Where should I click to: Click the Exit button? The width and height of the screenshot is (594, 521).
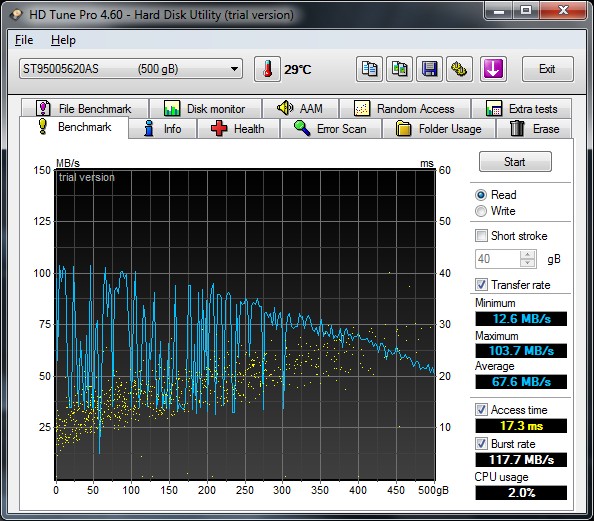pyautogui.click(x=547, y=69)
